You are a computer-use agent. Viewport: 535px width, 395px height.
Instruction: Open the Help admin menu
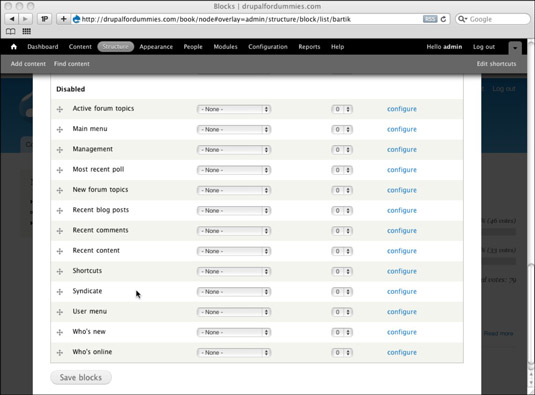point(337,47)
